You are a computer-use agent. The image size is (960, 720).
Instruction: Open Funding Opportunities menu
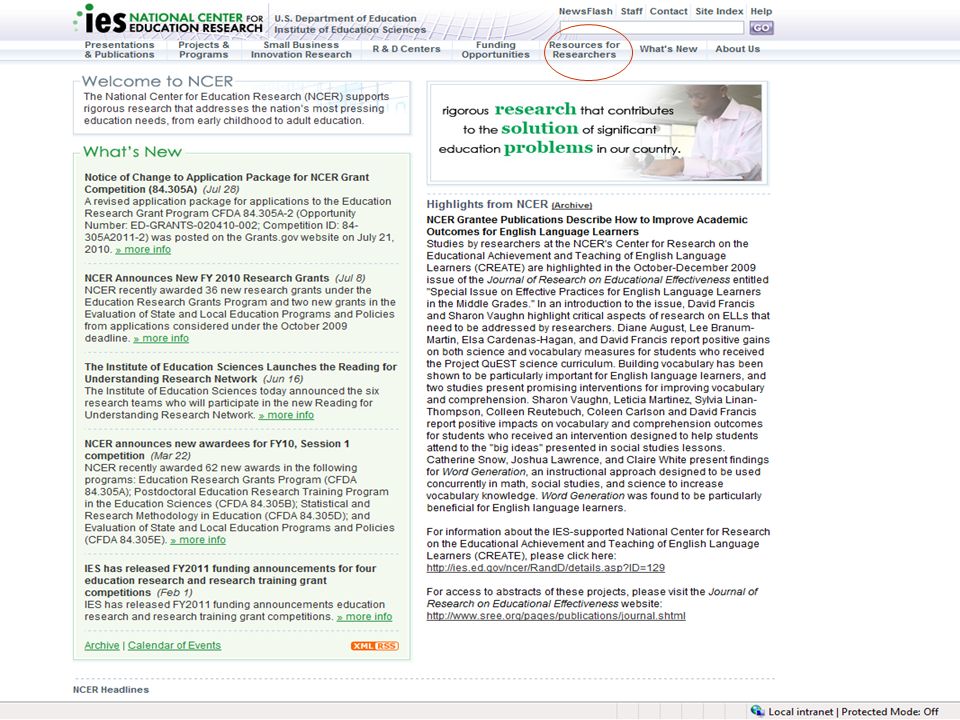(x=495, y=50)
